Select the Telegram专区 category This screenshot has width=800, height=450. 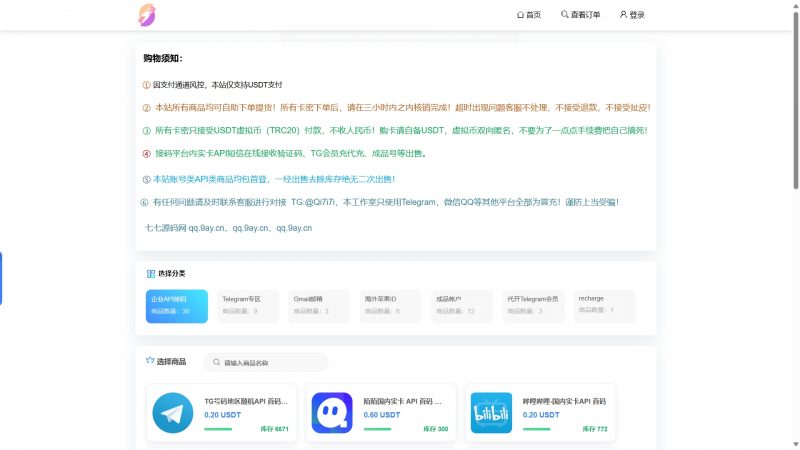coord(248,306)
